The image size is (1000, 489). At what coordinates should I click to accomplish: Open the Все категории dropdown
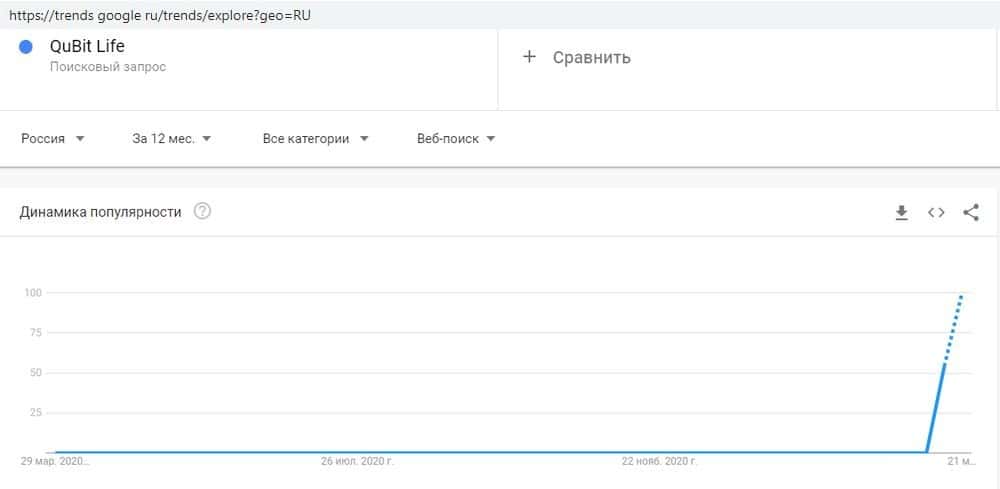[316, 138]
